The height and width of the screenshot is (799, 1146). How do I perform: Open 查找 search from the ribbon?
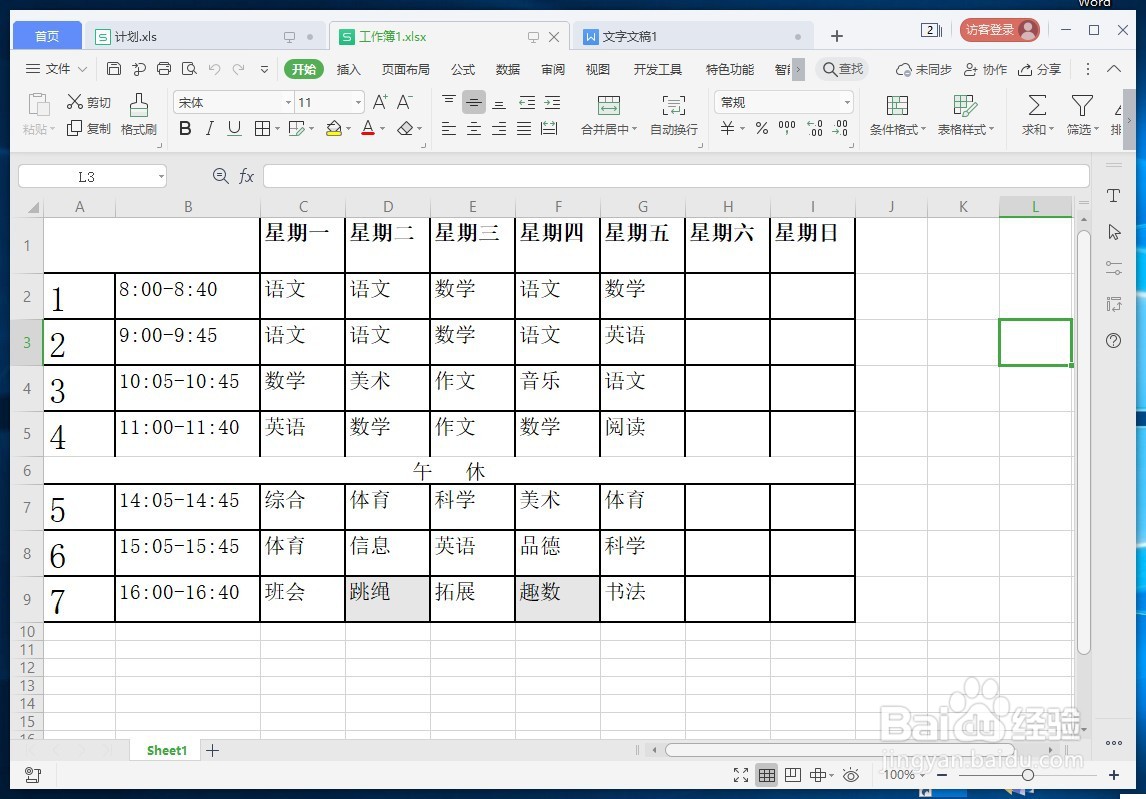click(x=843, y=69)
